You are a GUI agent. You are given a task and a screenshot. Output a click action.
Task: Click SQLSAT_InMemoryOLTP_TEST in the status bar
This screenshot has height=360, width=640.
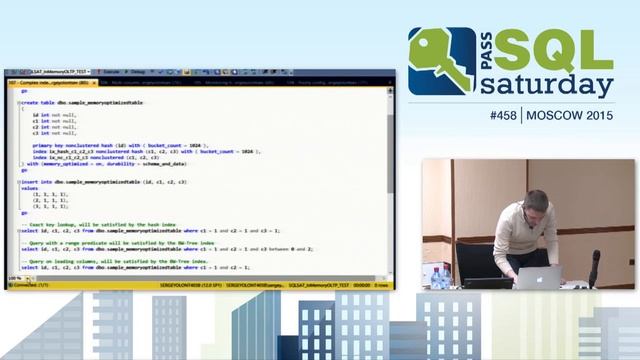click(319, 285)
